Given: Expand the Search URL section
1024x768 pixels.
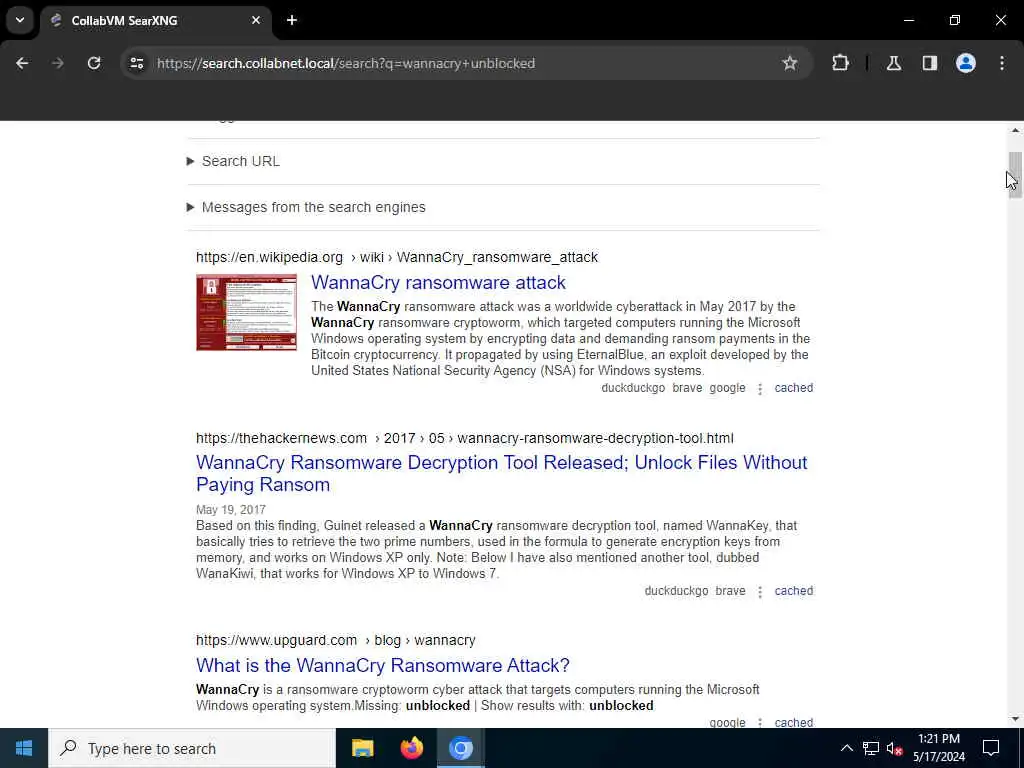Looking at the screenshot, I should [233, 161].
